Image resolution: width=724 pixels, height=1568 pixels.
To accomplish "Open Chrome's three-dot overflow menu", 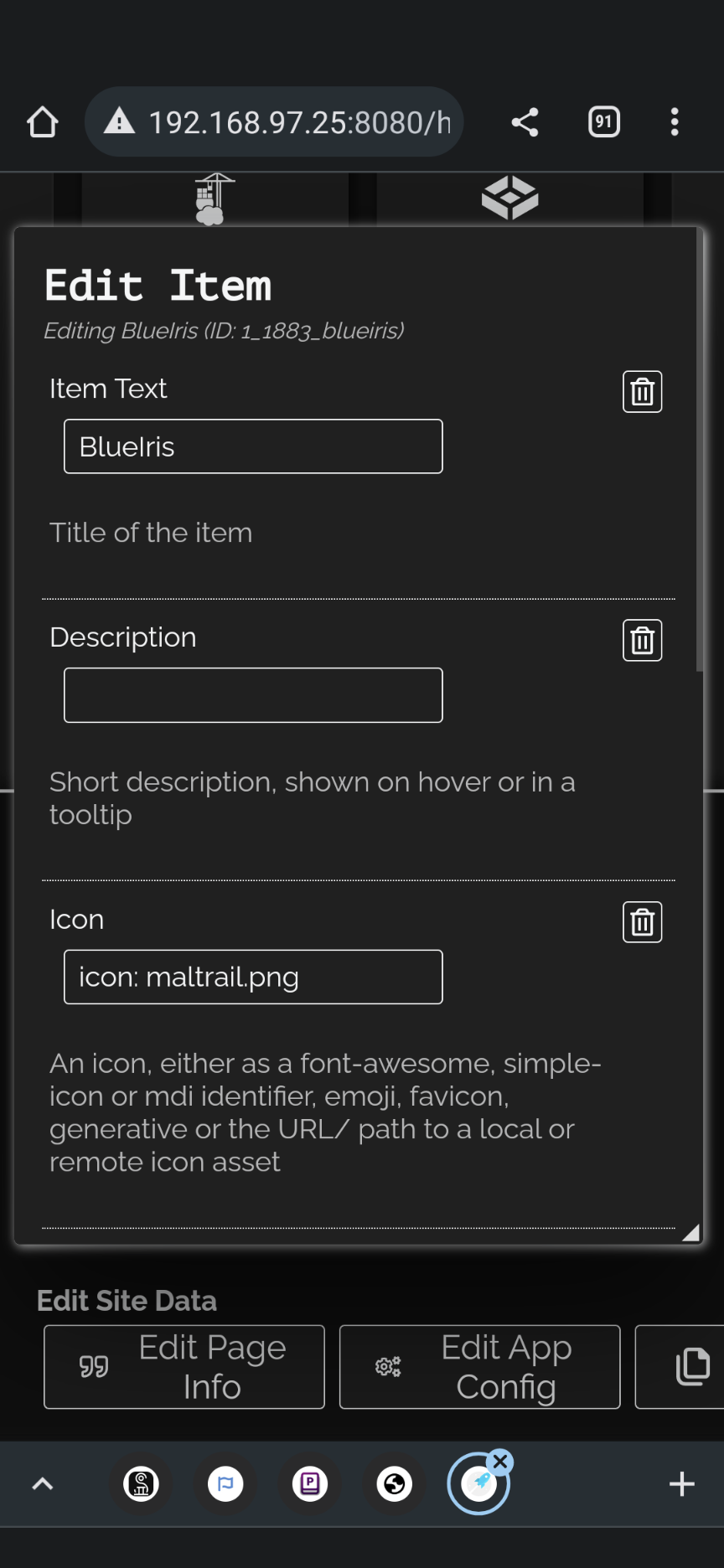I will coord(675,121).
